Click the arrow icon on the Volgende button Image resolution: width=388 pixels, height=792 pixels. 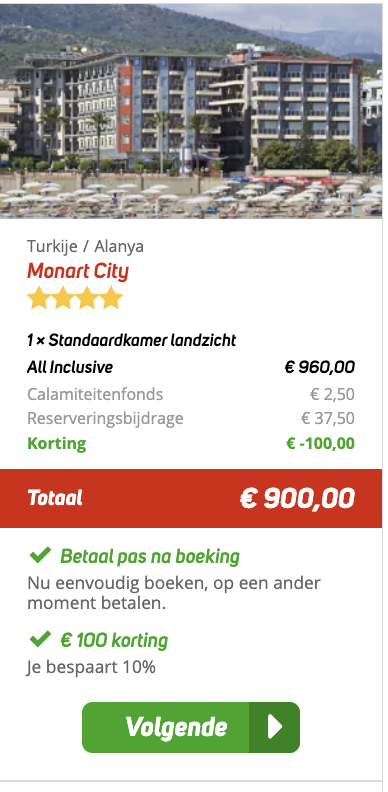pyautogui.click(x=275, y=727)
